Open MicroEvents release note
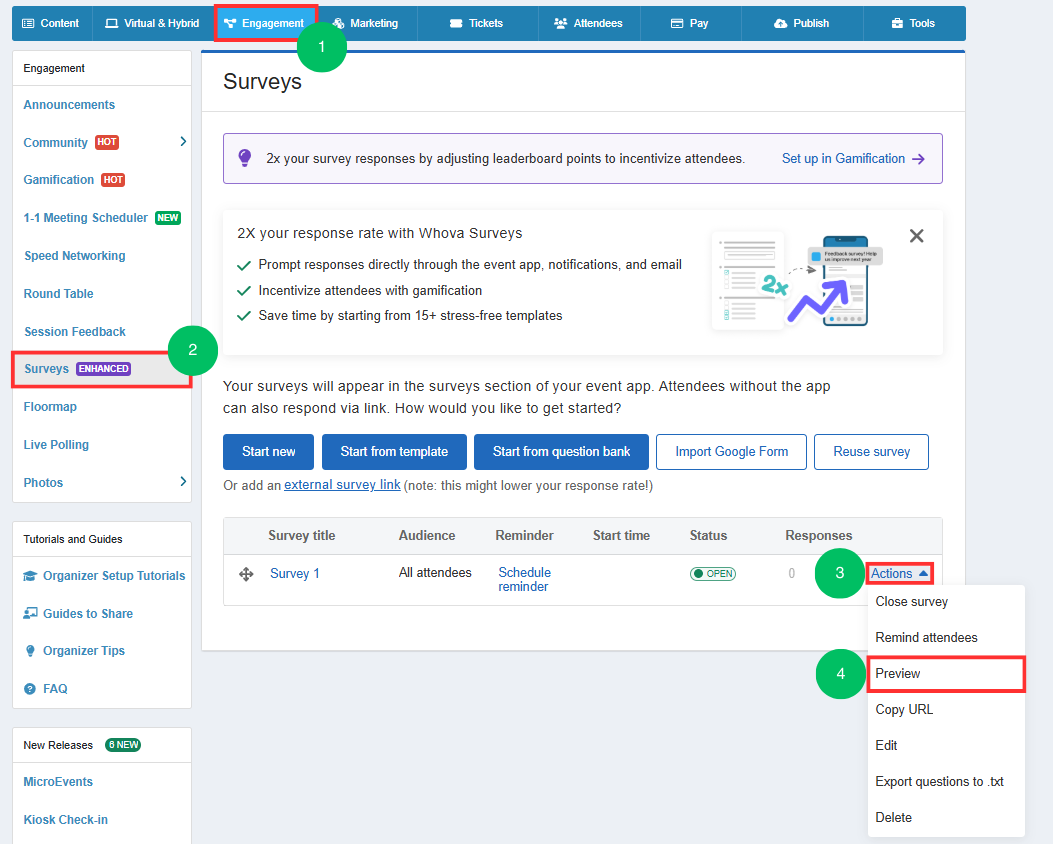 point(58,782)
